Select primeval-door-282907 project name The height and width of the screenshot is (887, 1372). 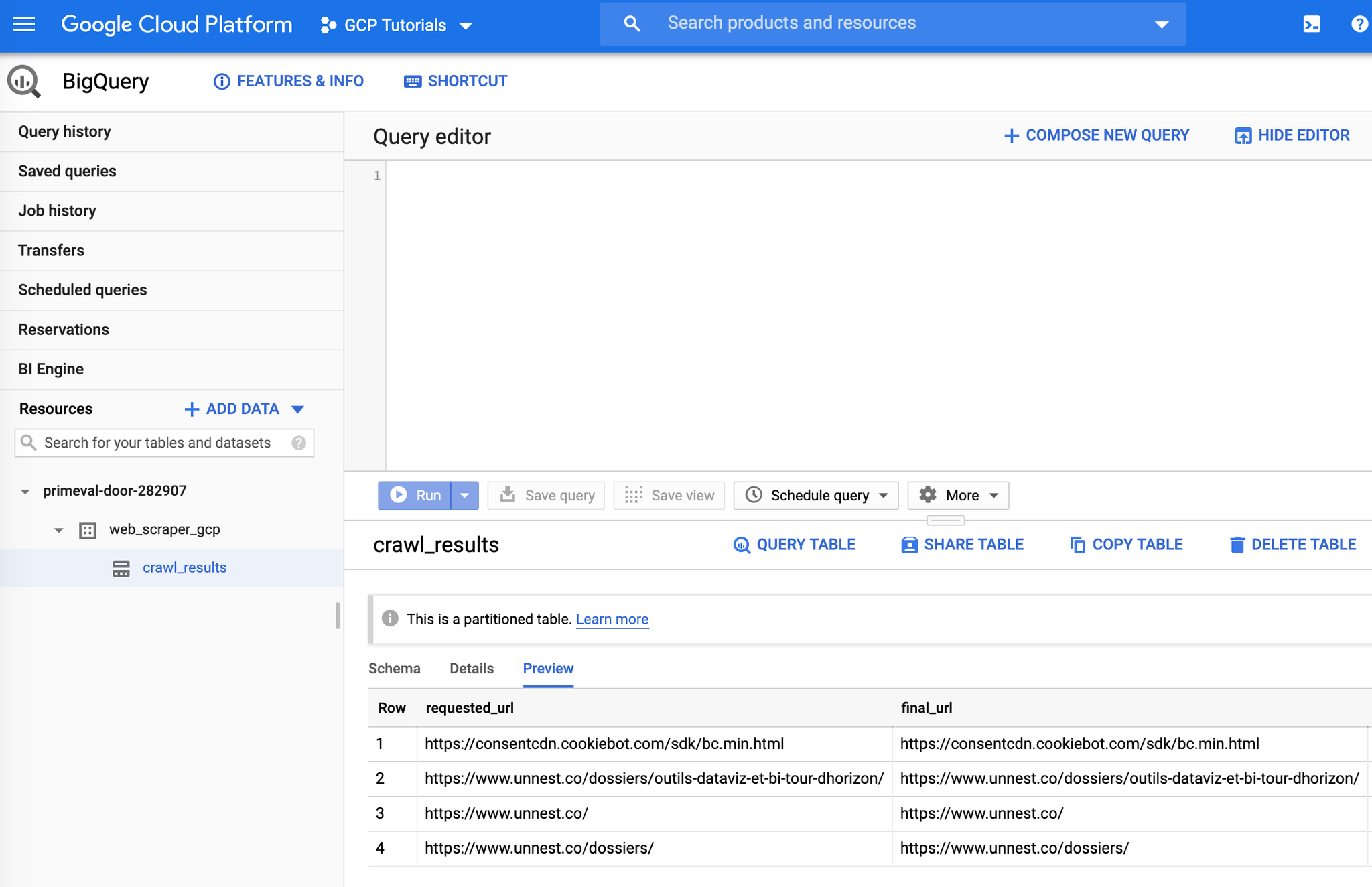click(115, 491)
